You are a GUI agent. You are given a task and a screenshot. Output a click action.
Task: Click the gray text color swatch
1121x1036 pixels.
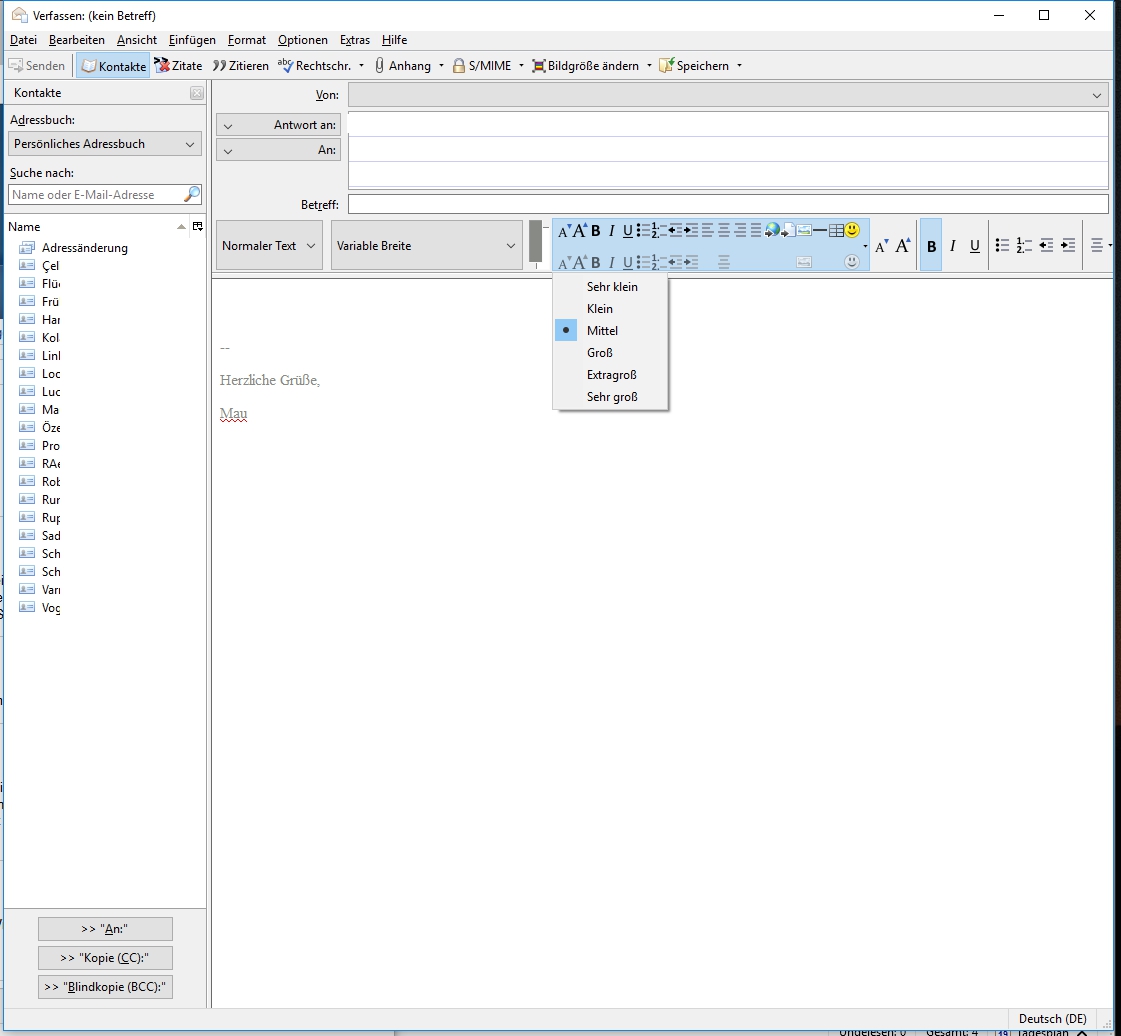536,242
